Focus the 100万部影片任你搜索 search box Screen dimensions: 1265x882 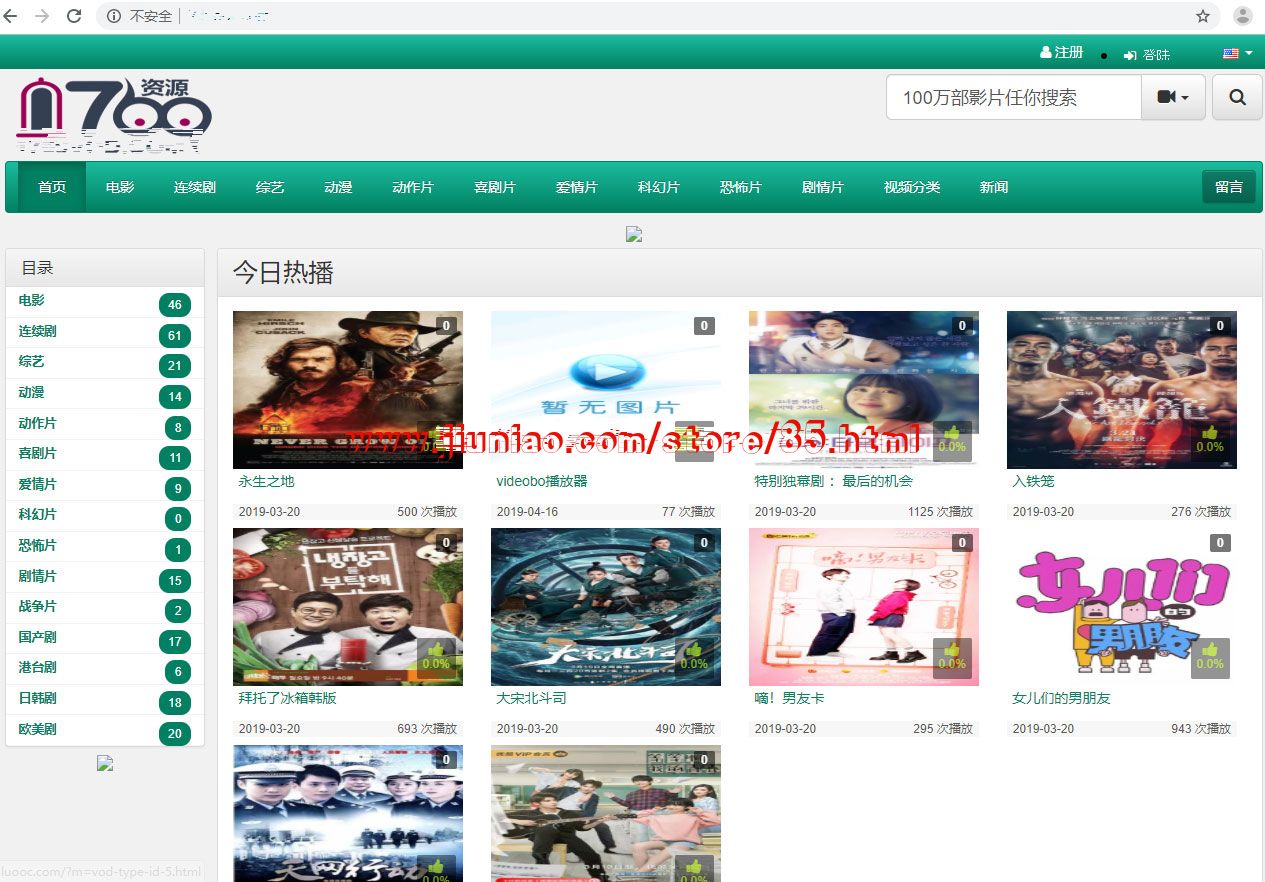(1014, 97)
